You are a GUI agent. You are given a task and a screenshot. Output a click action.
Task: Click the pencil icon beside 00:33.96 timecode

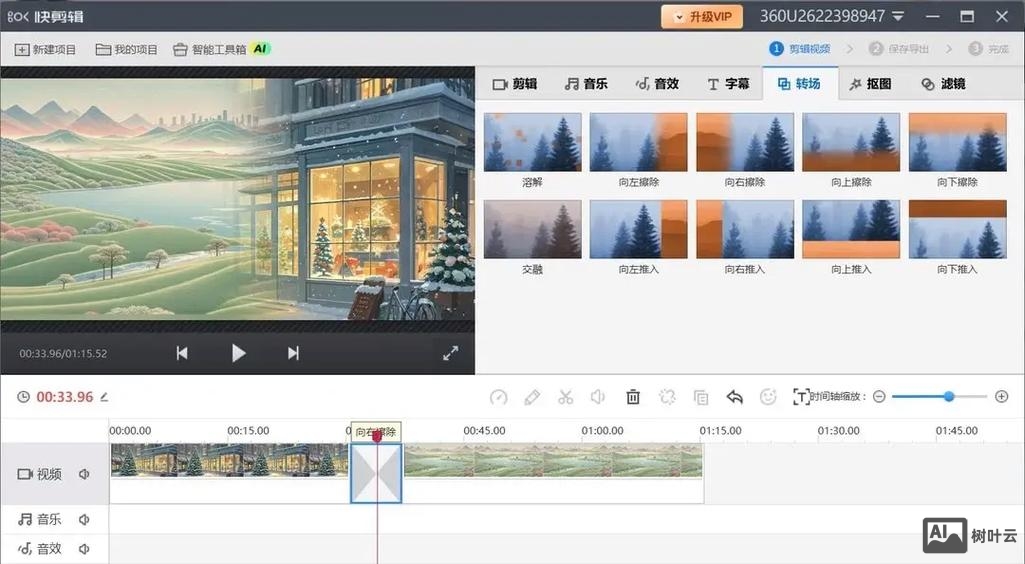pos(104,397)
